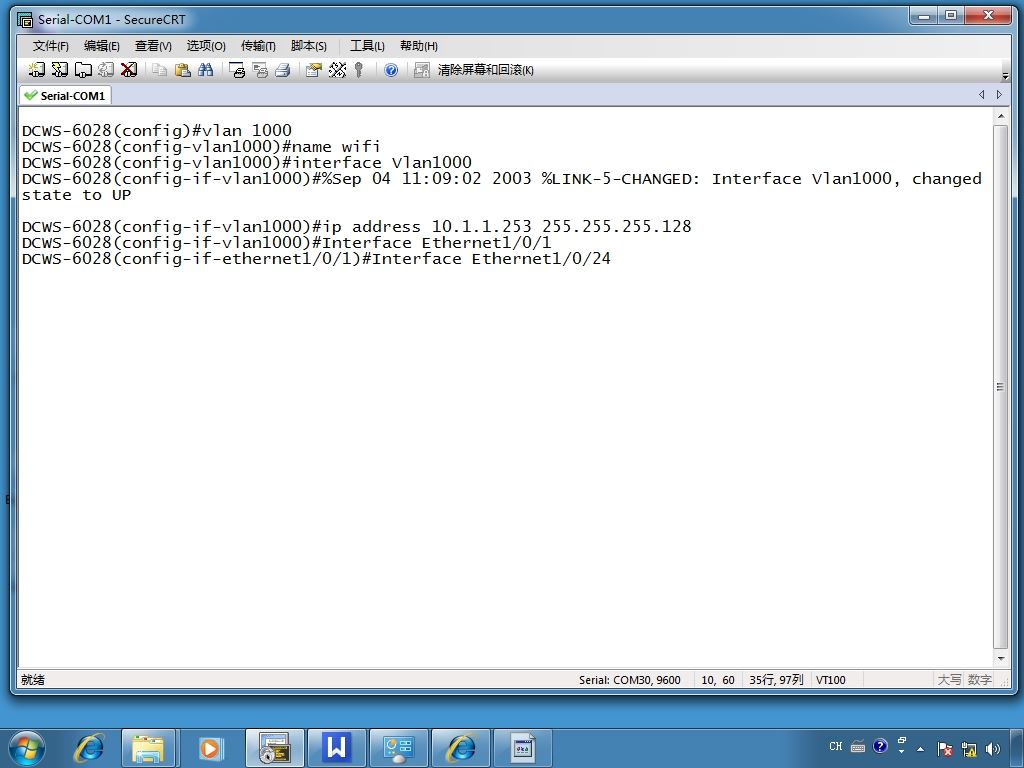Click the network tray icon
This screenshot has height=768, width=1024.
(x=969, y=749)
